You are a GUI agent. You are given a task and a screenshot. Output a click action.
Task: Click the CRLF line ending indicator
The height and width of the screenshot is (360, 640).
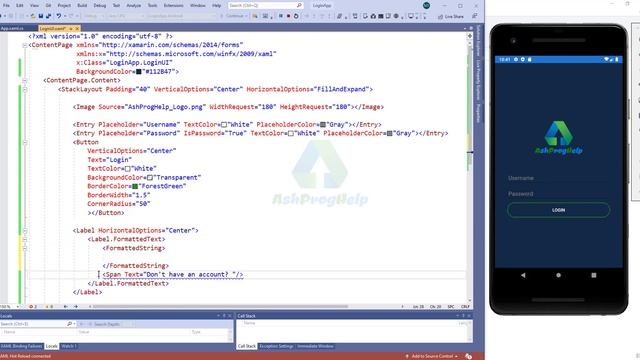[465, 306]
